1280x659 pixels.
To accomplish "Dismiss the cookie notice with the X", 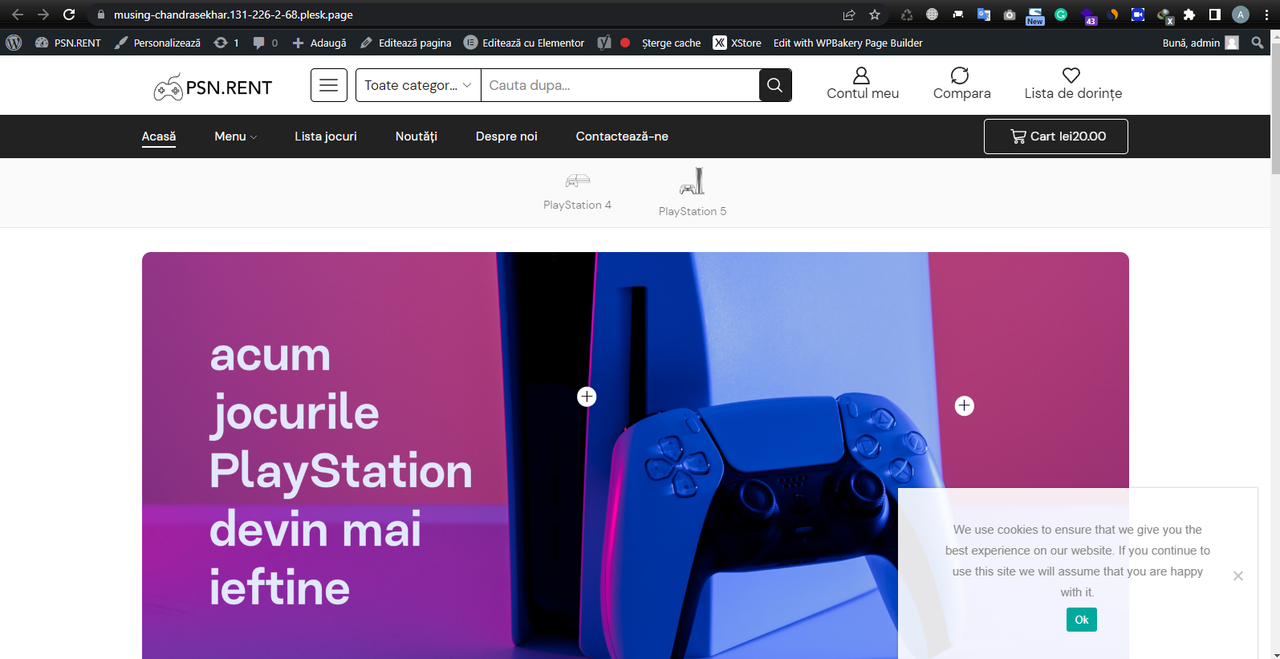I will [x=1238, y=576].
